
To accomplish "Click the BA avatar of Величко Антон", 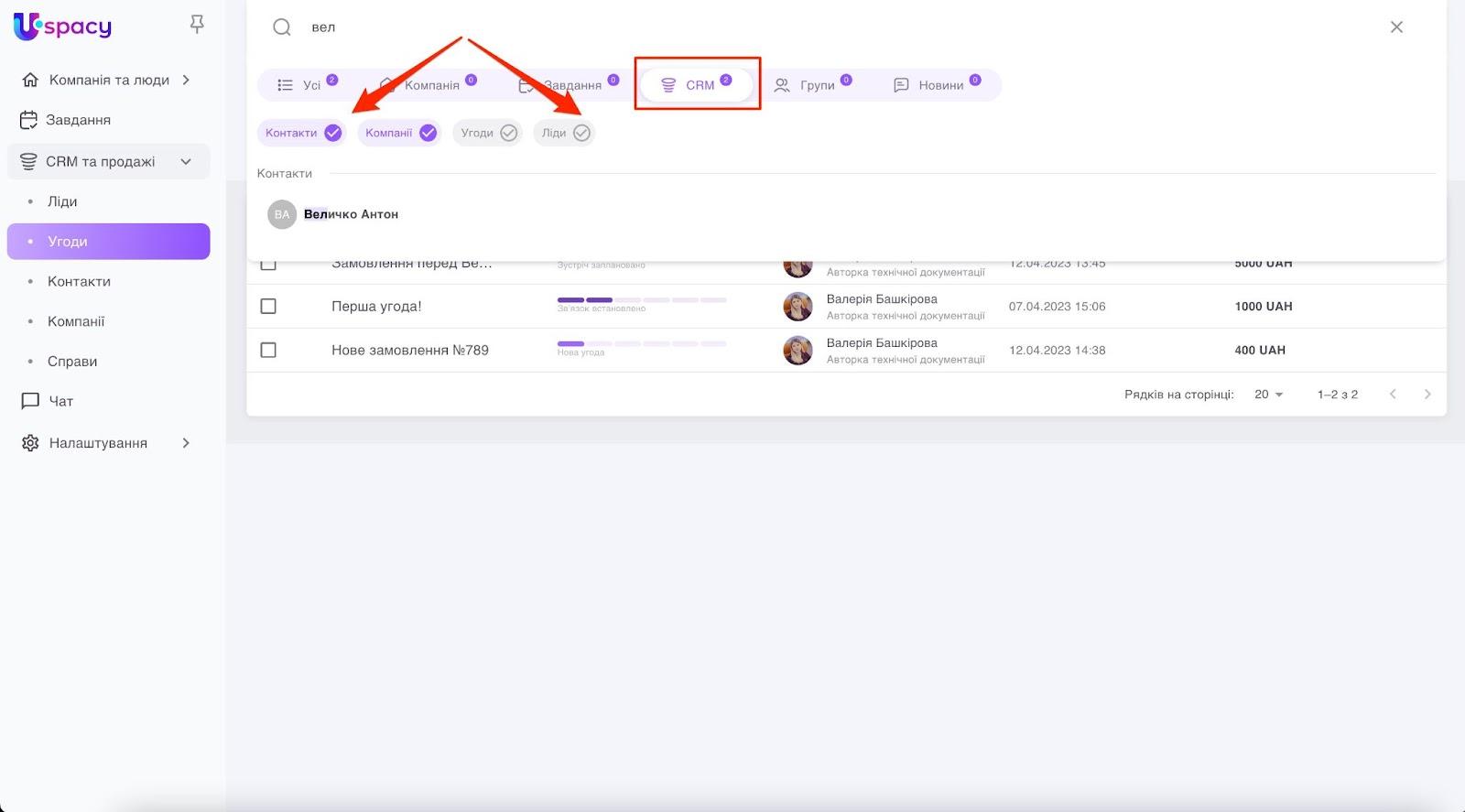I will (x=282, y=214).
